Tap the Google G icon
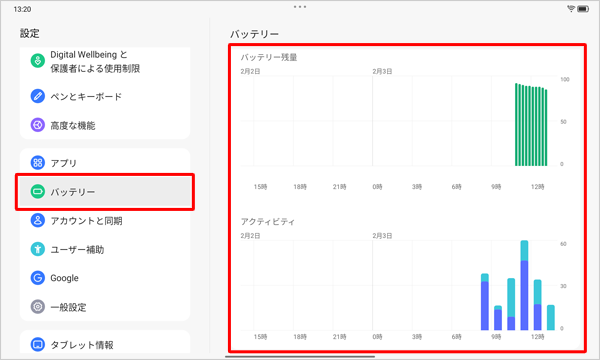600x360 pixels. click(38, 278)
